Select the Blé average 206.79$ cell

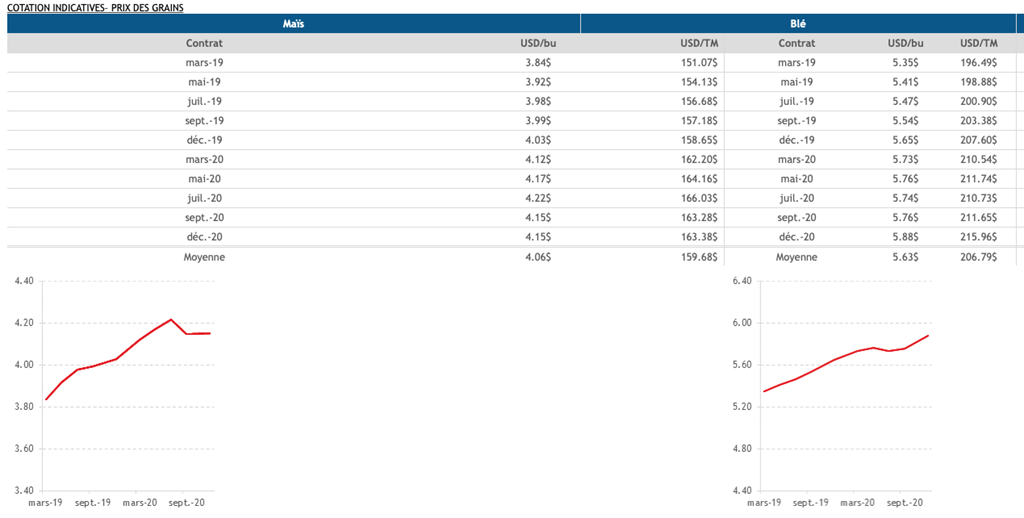coord(978,257)
